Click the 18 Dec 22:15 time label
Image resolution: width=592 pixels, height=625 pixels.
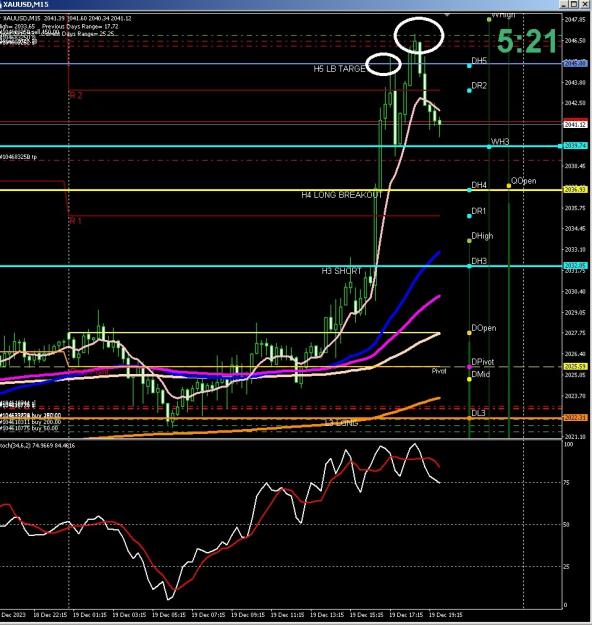(x=50, y=615)
